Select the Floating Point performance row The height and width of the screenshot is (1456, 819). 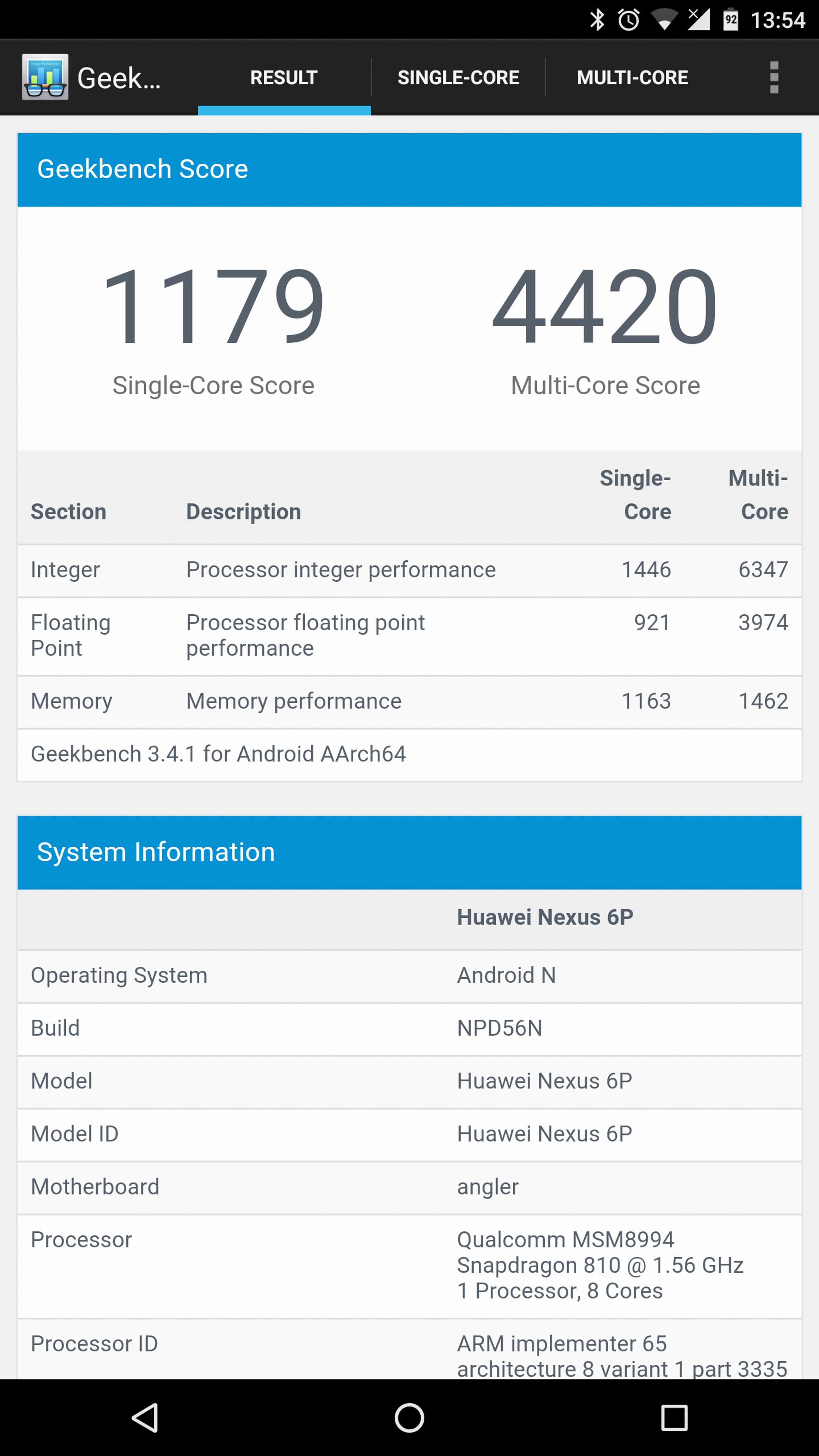coord(409,635)
